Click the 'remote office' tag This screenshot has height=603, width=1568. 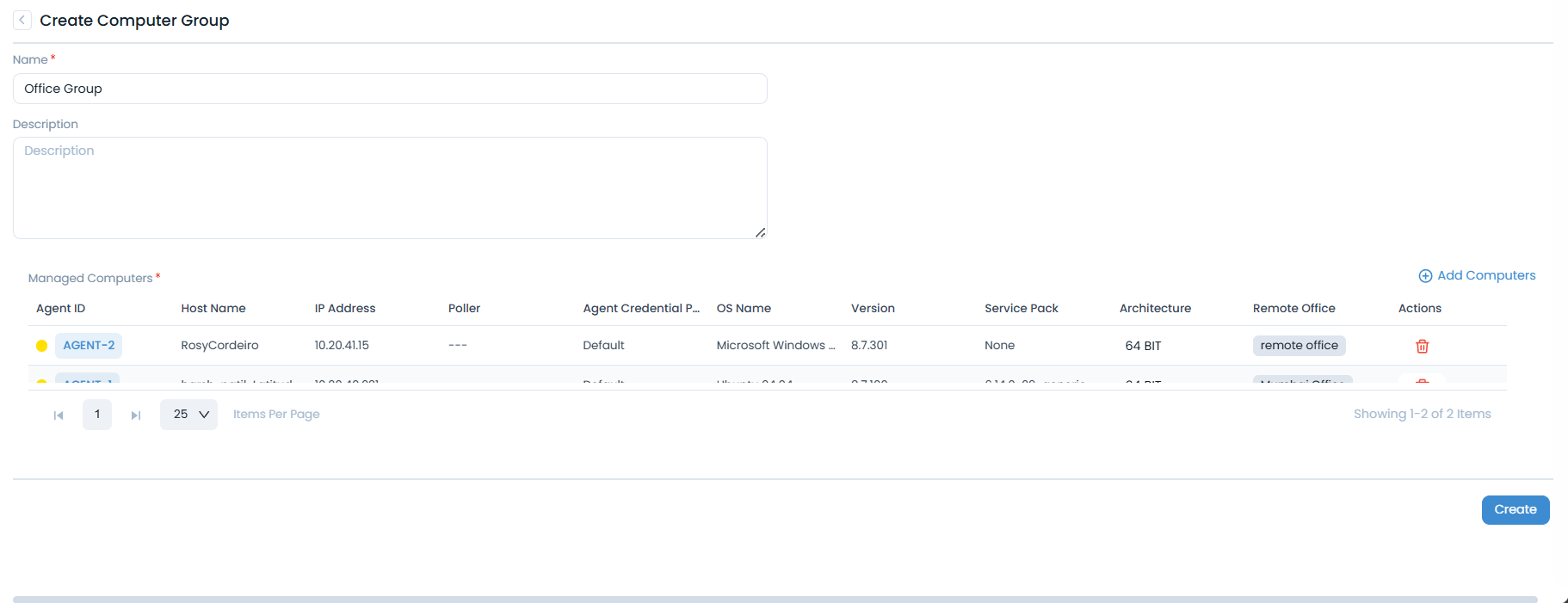click(x=1299, y=345)
